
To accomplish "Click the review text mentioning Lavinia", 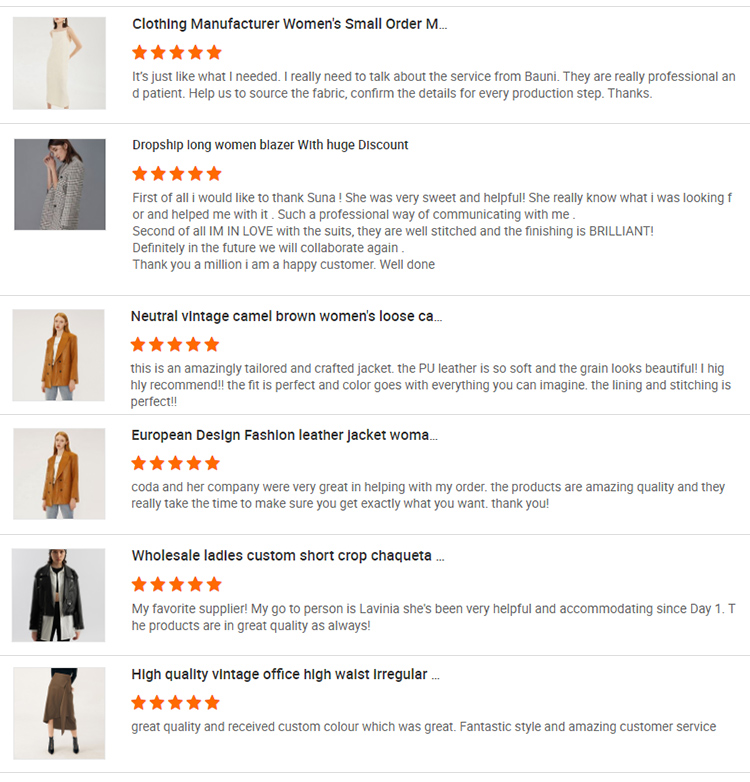I will (433, 617).
